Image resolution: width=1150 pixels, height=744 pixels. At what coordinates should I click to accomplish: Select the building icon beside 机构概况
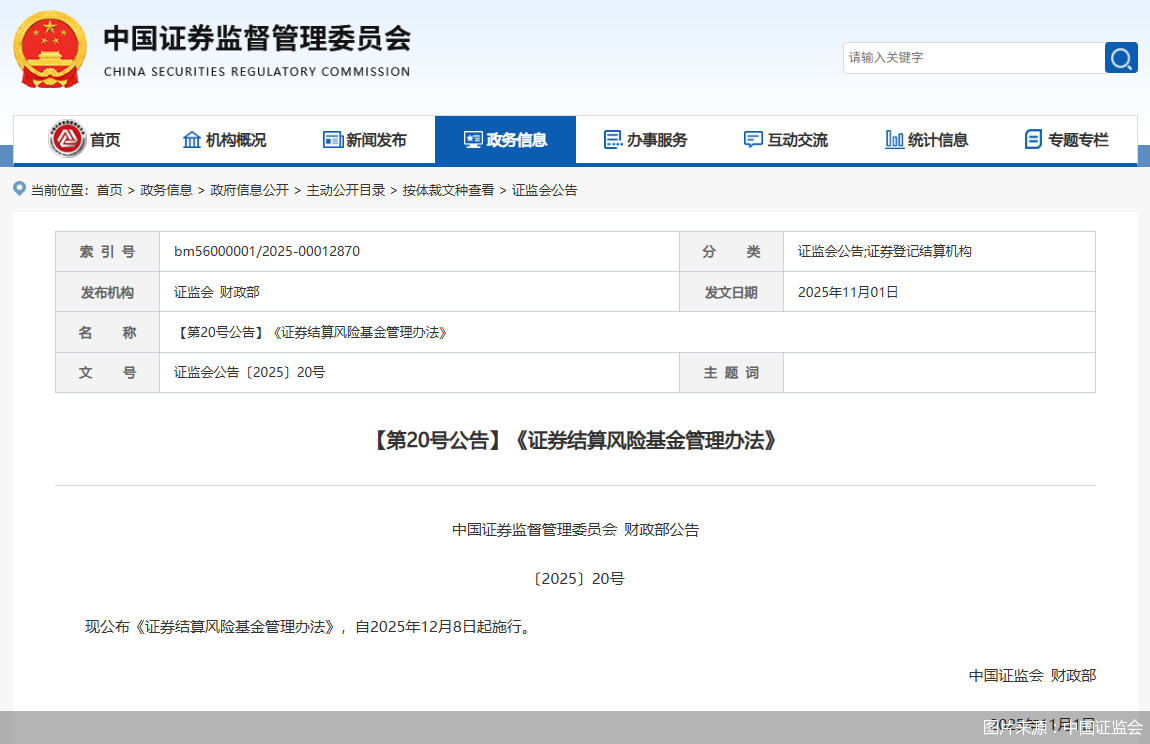point(191,139)
